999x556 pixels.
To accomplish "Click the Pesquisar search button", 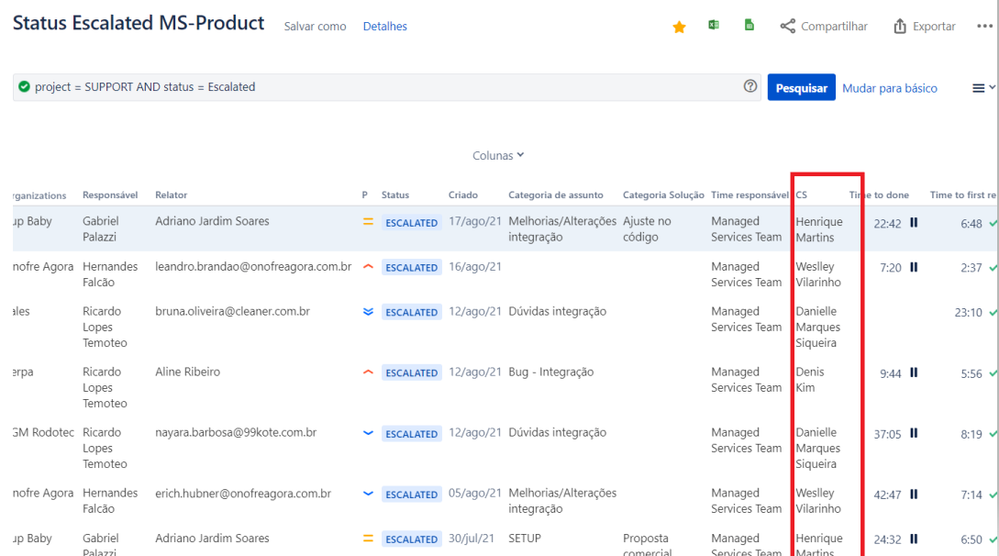I will 801,87.
